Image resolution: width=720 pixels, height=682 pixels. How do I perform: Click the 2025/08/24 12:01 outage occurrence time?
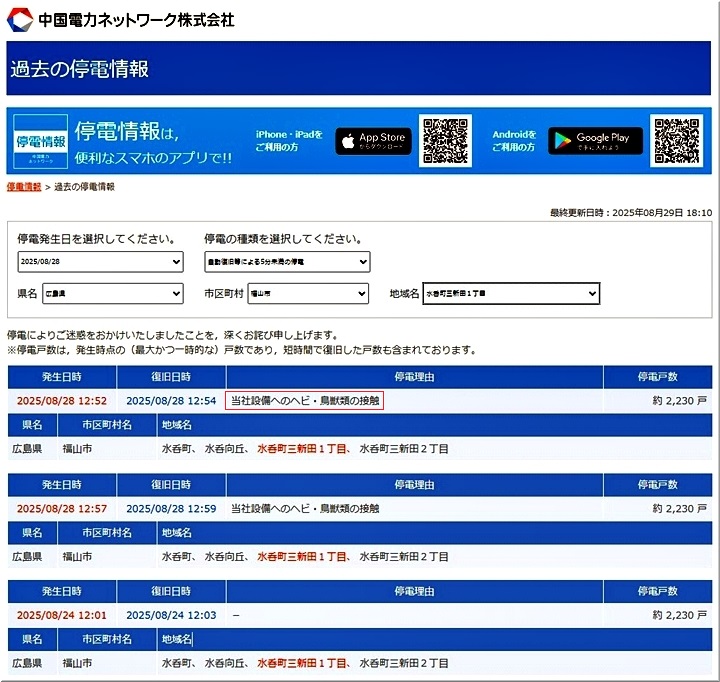(61, 616)
